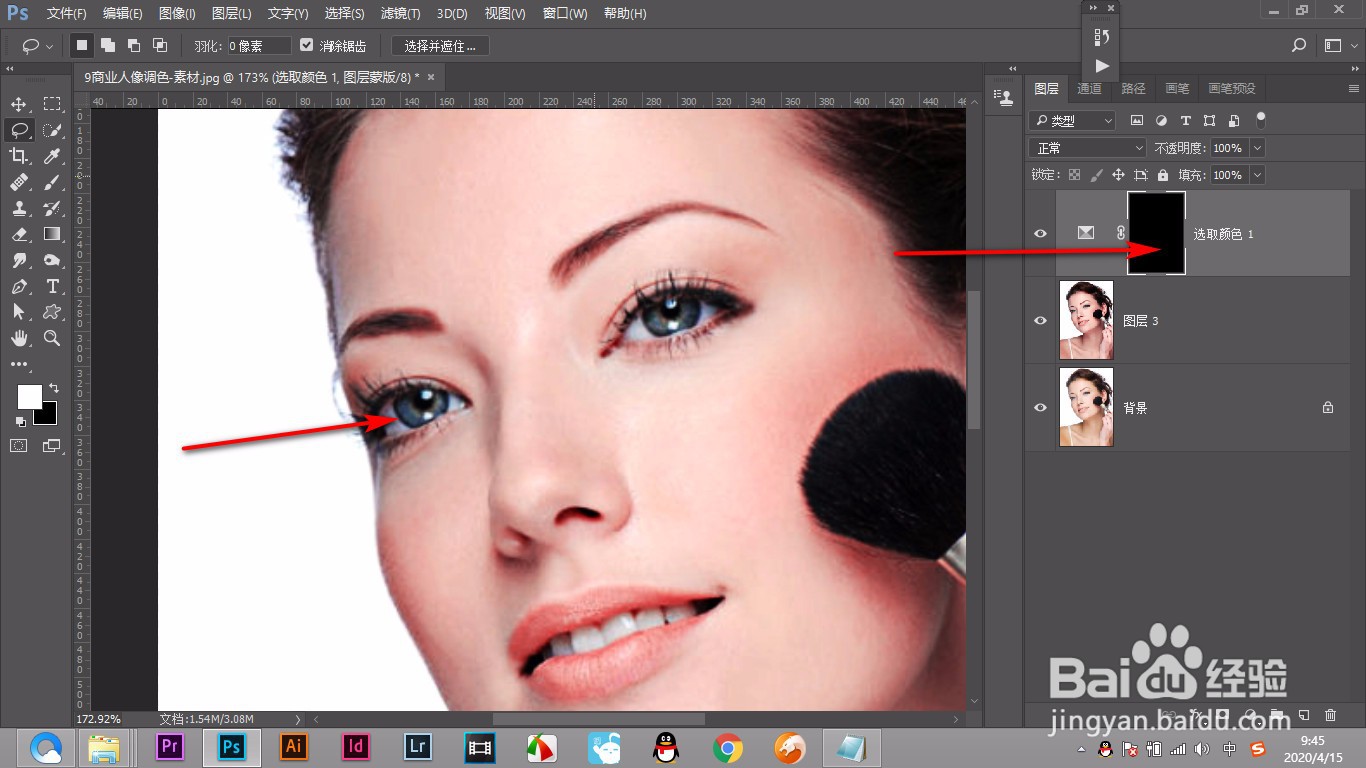This screenshot has height=768, width=1366.
Task: Hide the 背景 layer
Action: click(x=1040, y=408)
